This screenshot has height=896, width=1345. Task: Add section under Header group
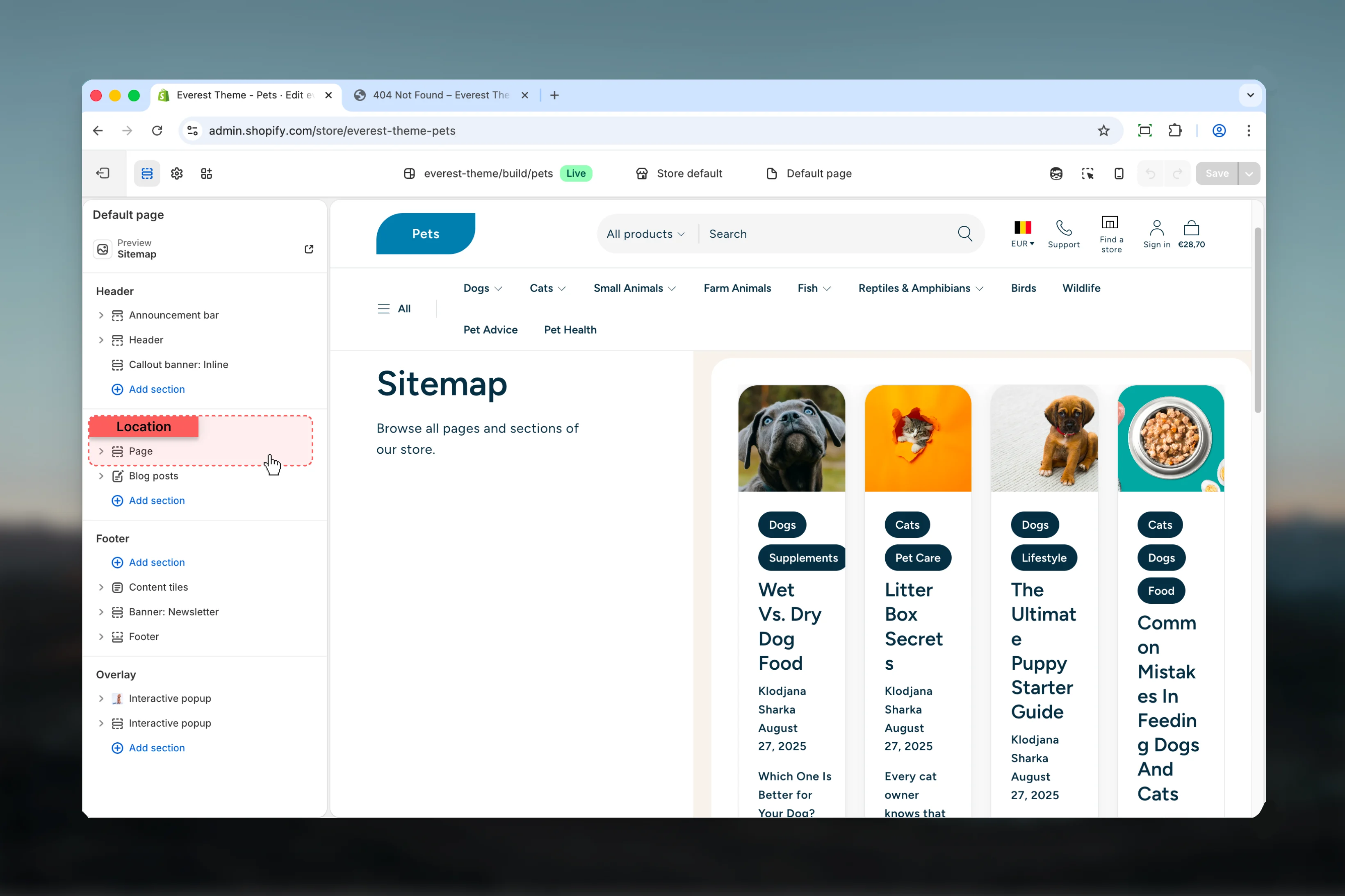click(148, 389)
